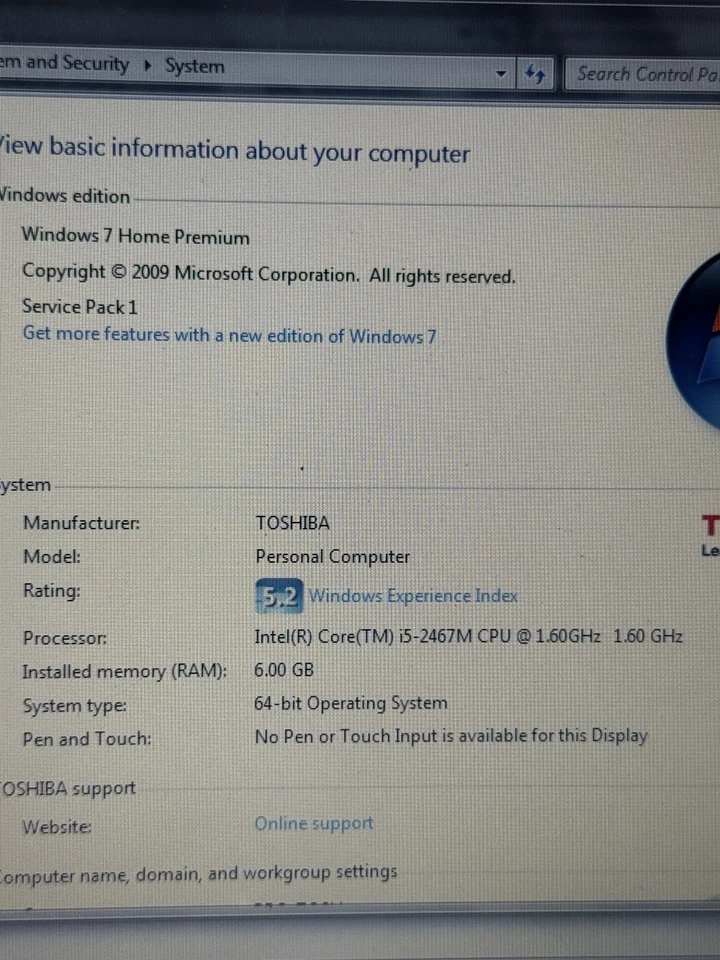Open the Online support link

tap(313, 823)
